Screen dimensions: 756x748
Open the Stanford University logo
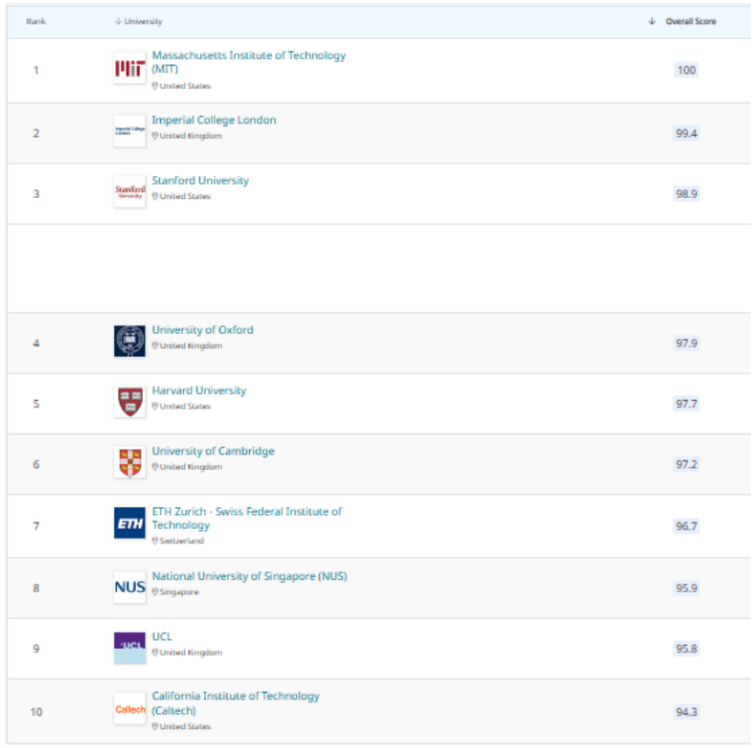coord(130,192)
